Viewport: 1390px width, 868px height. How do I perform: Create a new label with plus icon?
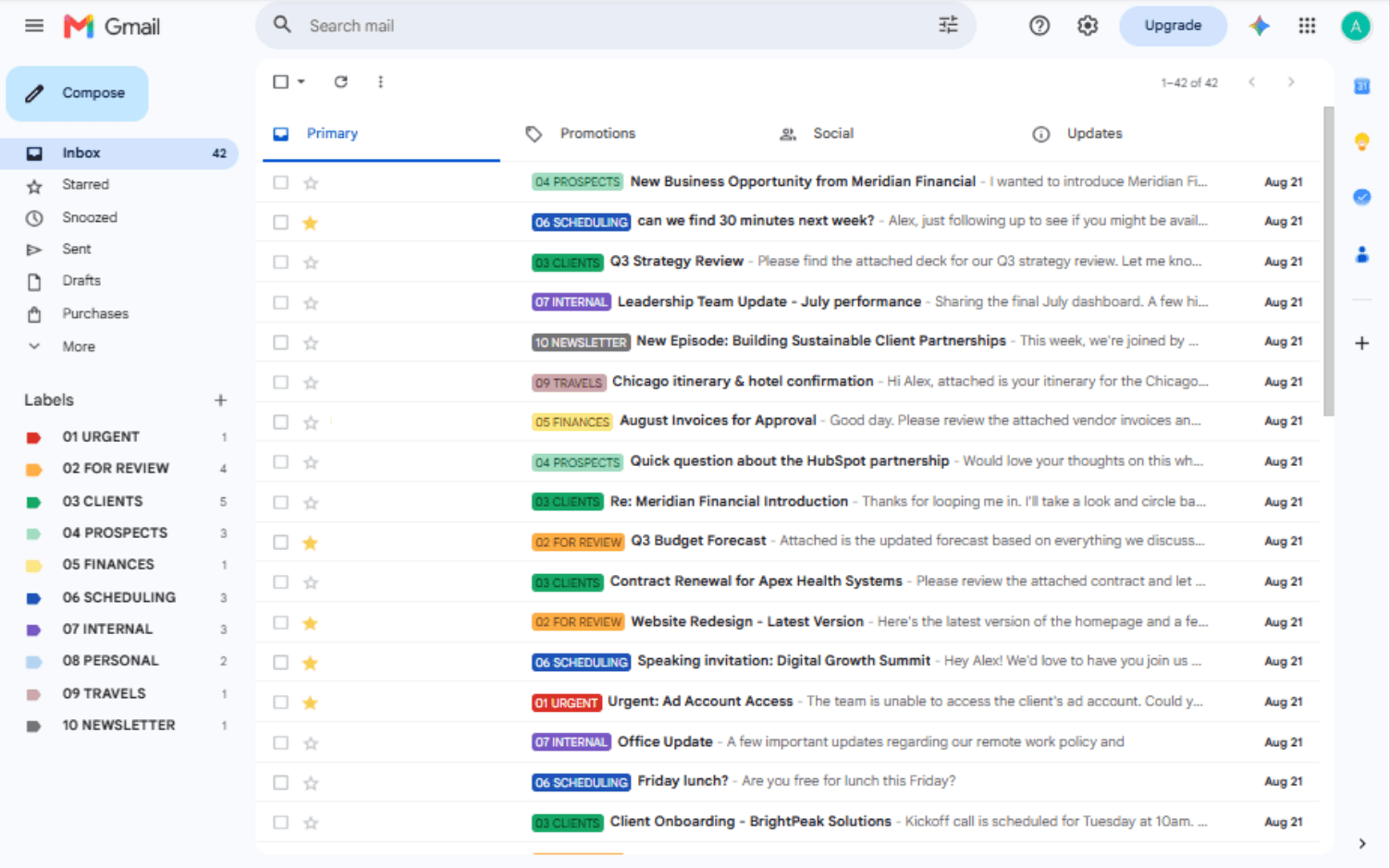(x=220, y=400)
